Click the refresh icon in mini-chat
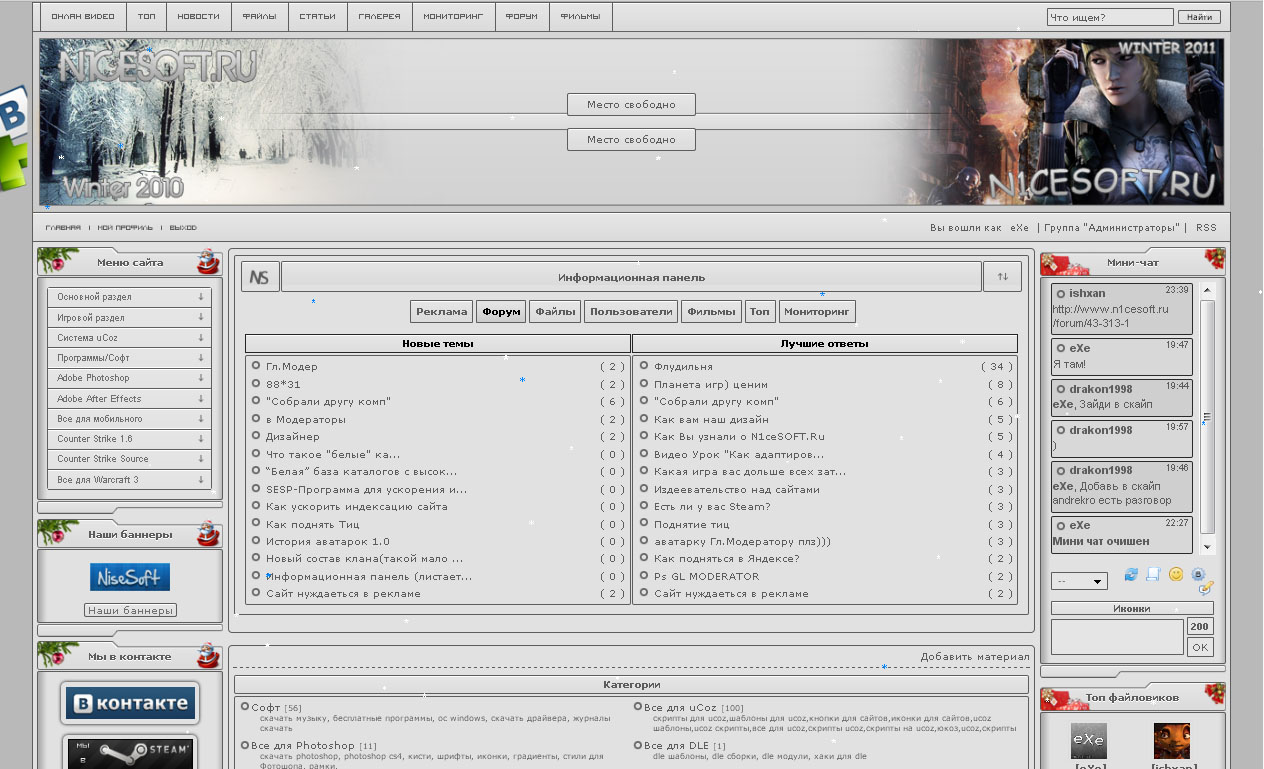The image size is (1264, 769). [x=1131, y=575]
